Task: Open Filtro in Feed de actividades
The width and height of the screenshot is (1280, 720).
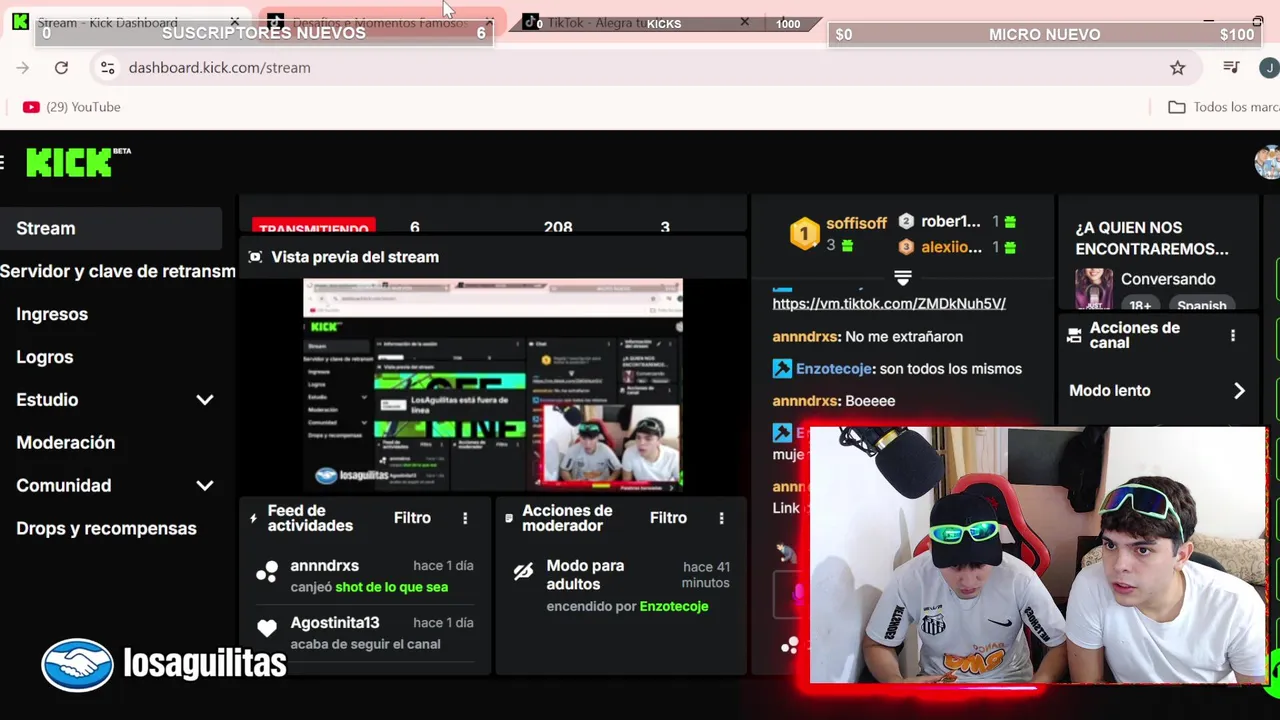Action: [x=412, y=518]
